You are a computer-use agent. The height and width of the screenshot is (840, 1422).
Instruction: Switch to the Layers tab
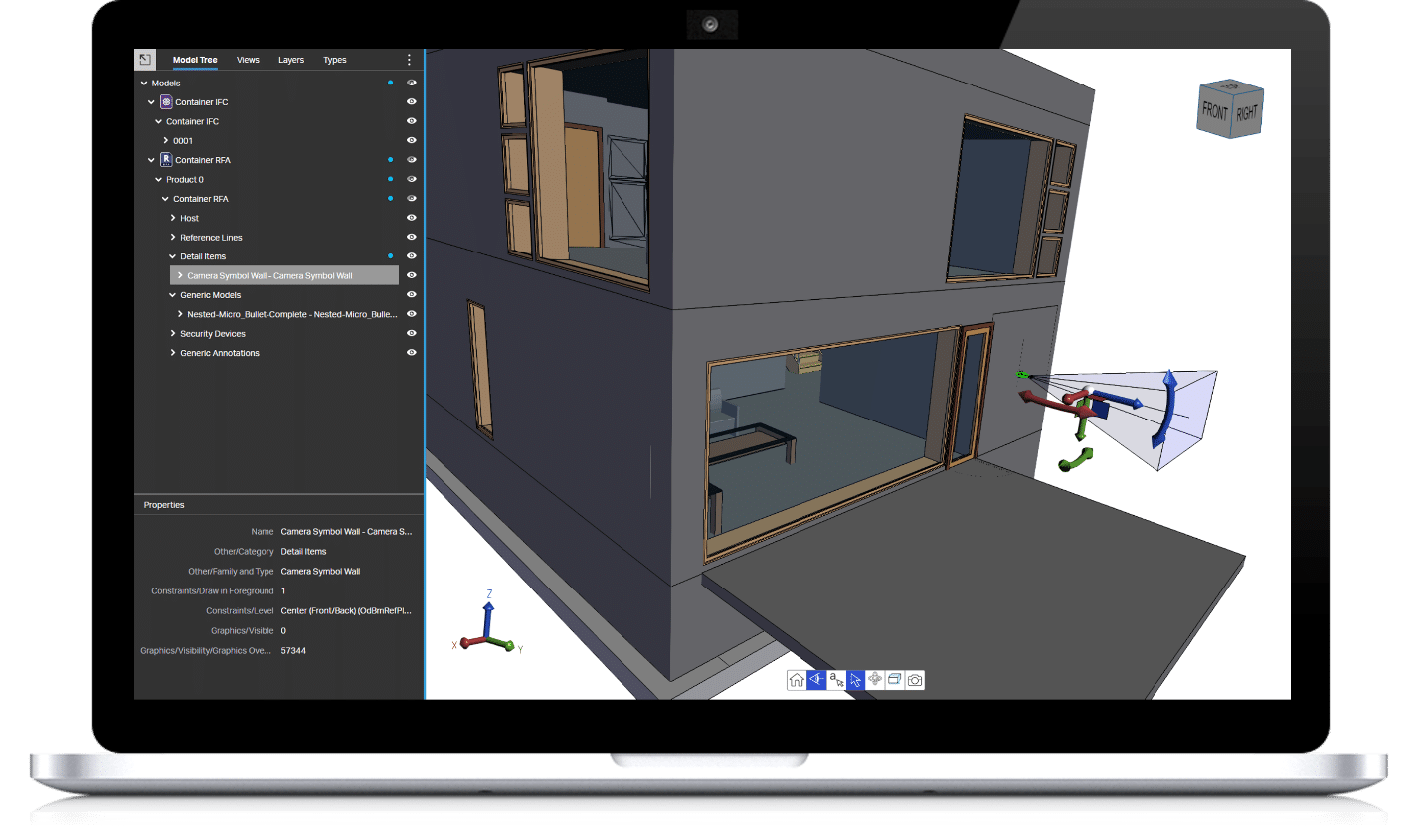coord(291,60)
